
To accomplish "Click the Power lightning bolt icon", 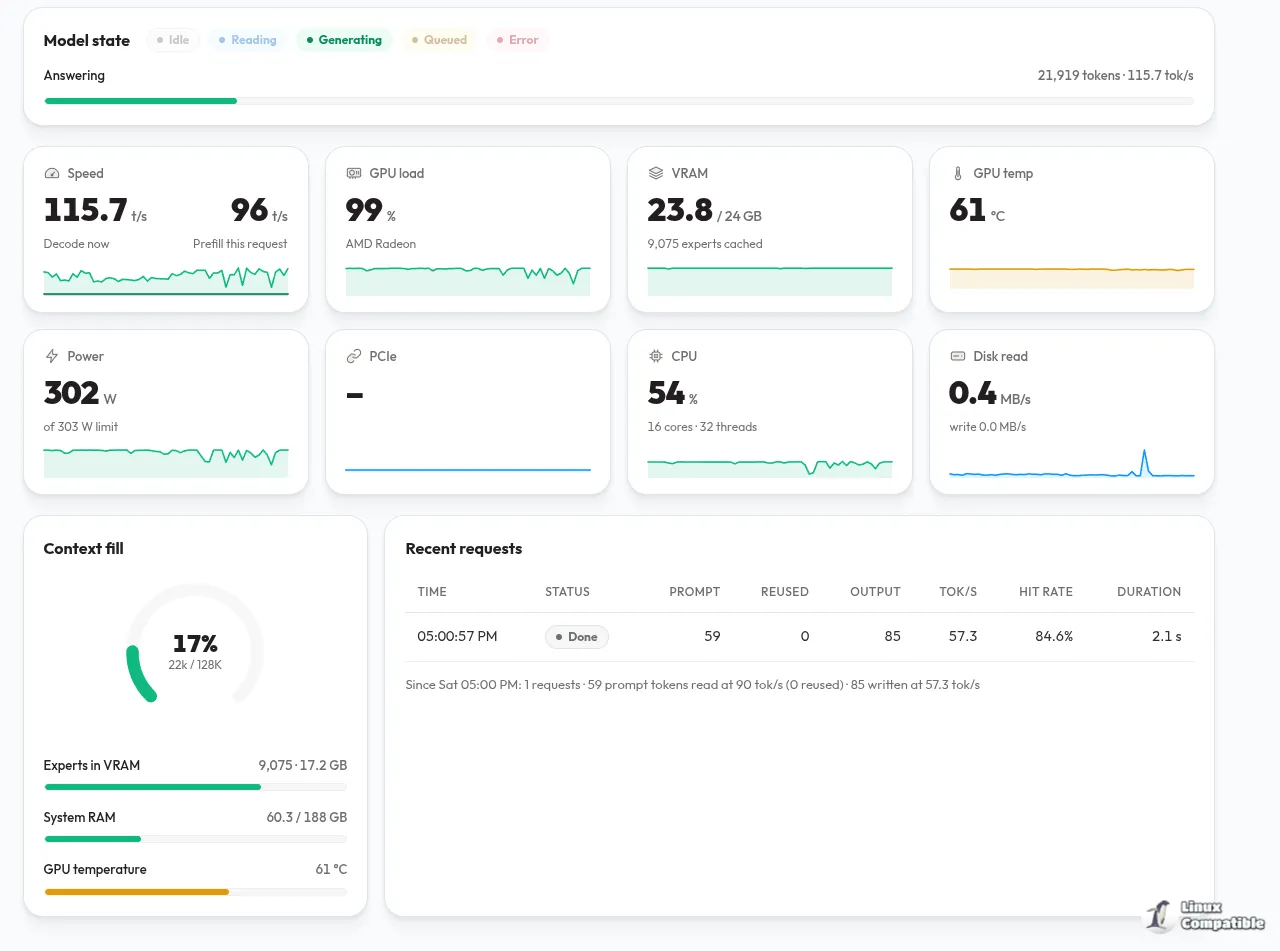I will click(x=52, y=356).
